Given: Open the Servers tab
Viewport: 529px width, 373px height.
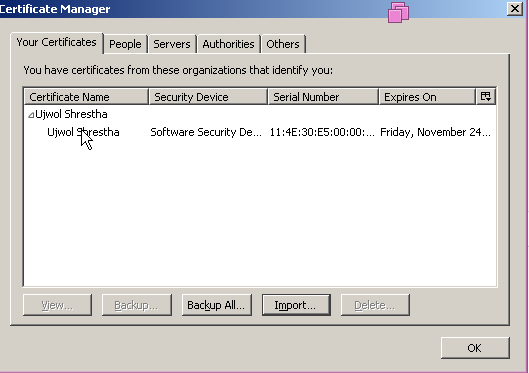Looking at the screenshot, I should click(172, 44).
